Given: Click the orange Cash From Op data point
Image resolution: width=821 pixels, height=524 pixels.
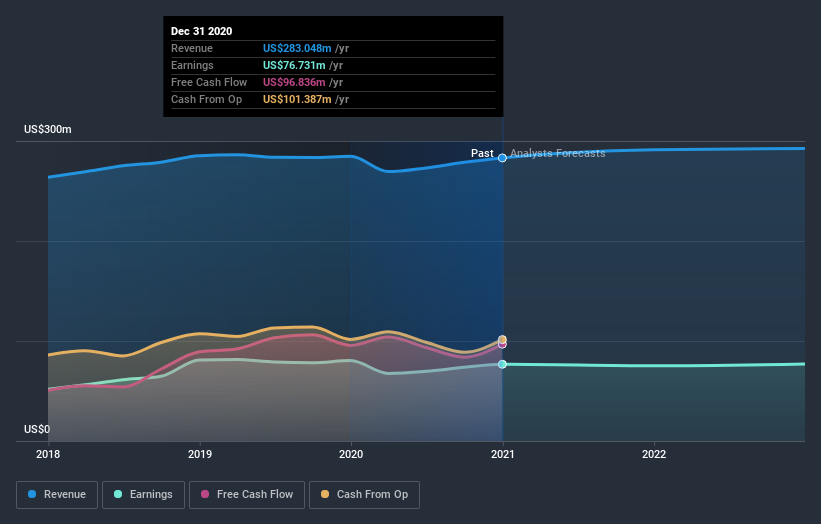Looking at the screenshot, I should (x=502, y=339).
